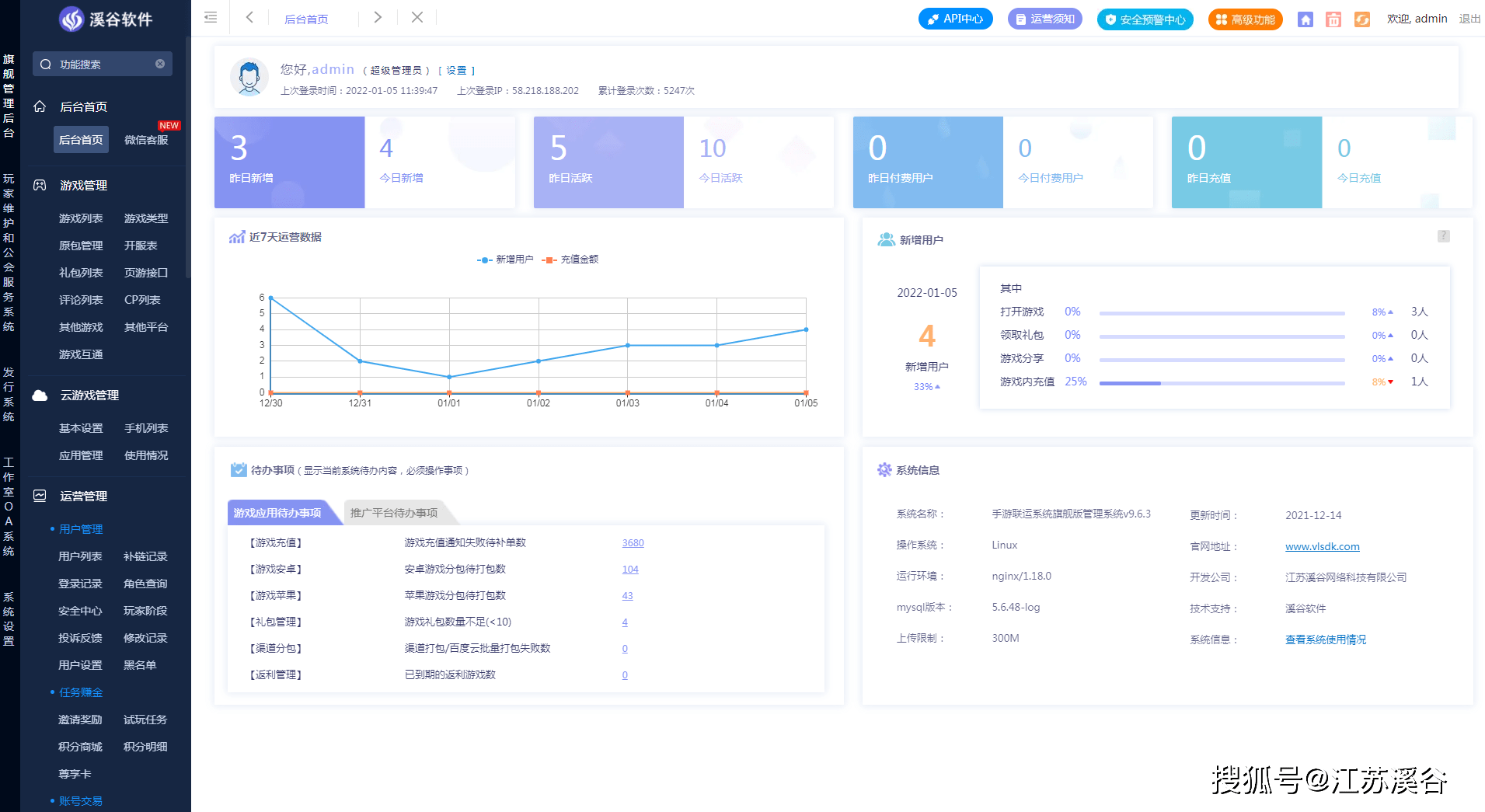Click the 游戏内充值 progress bar
Image resolution: width=1485 pixels, height=812 pixels.
(x=1222, y=383)
